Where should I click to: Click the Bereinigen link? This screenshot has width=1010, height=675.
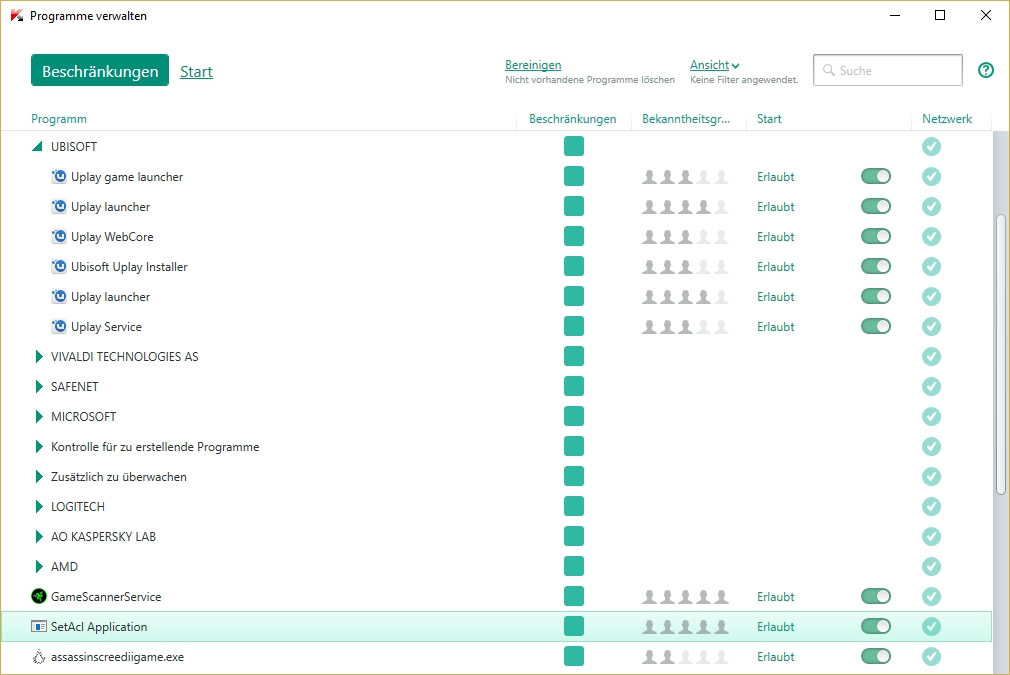[x=533, y=65]
